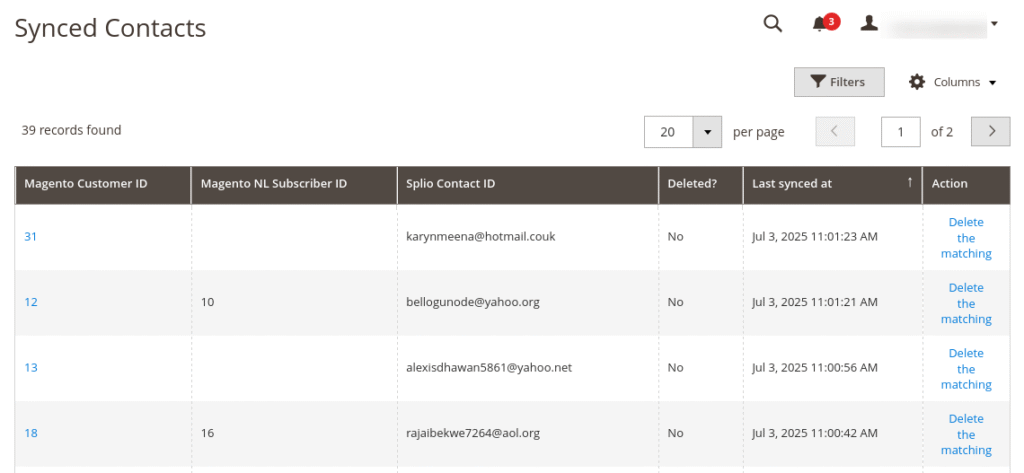Click the previous page arrow
The width and height of the screenshot is (1024, 473).
835,131
